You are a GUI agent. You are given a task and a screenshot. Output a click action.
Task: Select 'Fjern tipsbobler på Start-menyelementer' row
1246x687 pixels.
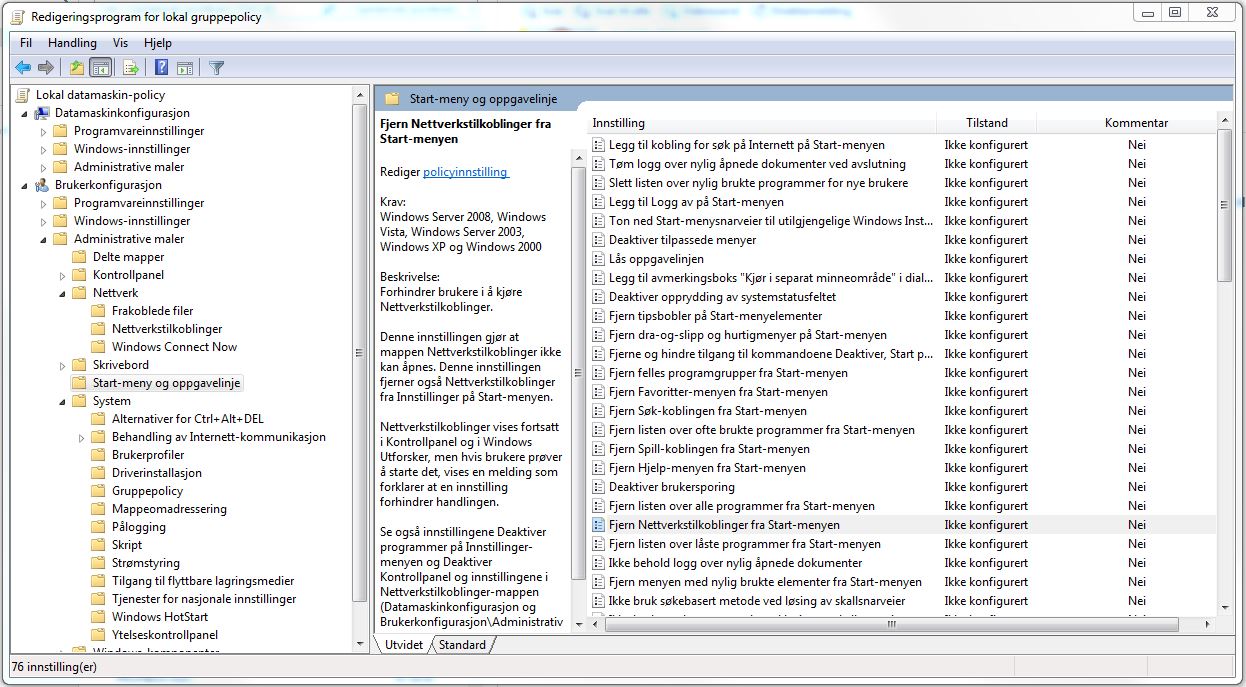901,316
